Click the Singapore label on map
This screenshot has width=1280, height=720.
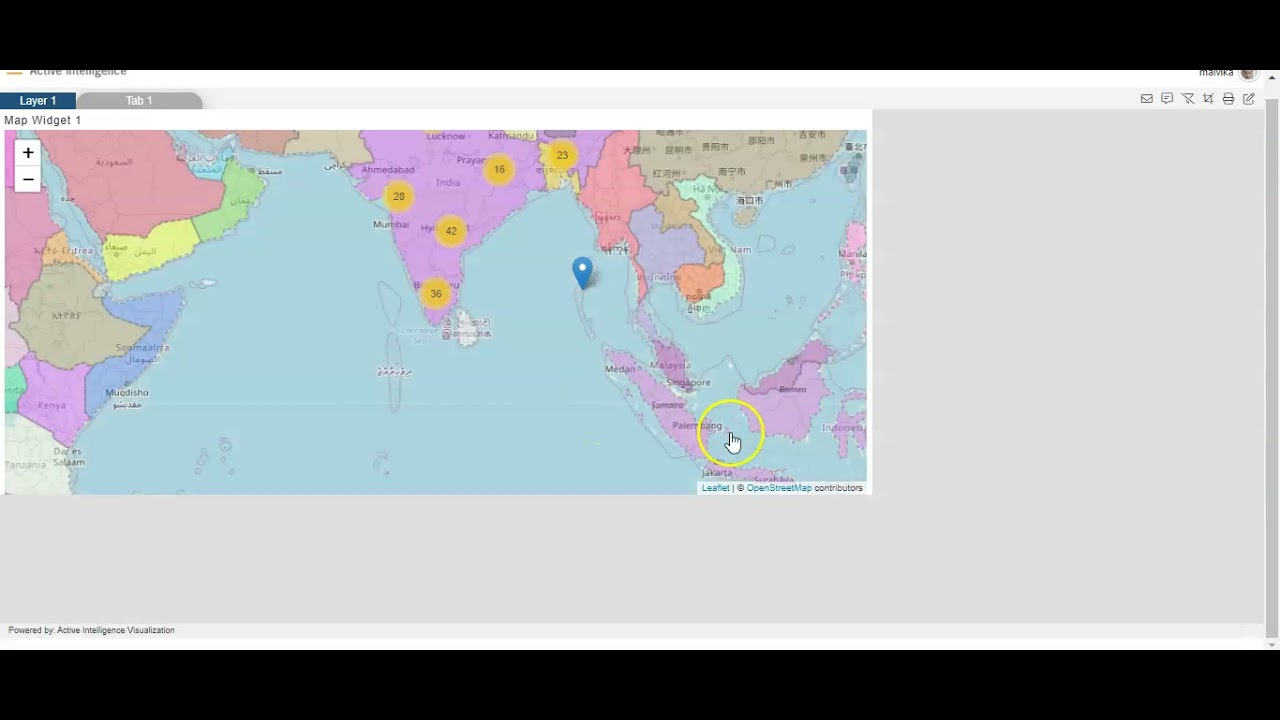pyautogui.click(x=688, y=383)
